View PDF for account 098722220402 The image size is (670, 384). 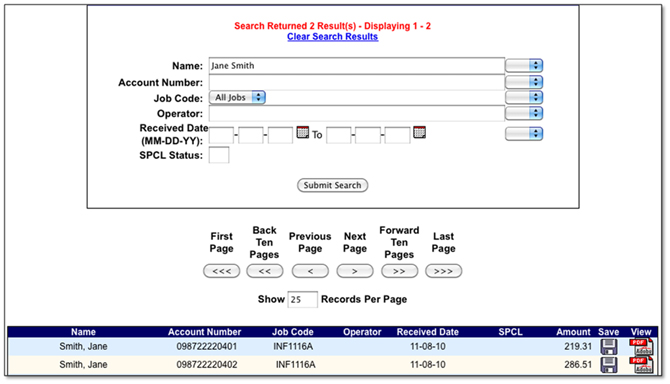point(641,365)
